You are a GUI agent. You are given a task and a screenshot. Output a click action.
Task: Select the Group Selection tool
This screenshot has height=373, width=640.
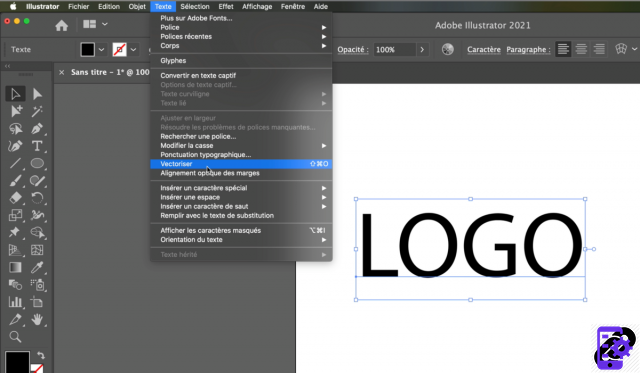point(16,111)
